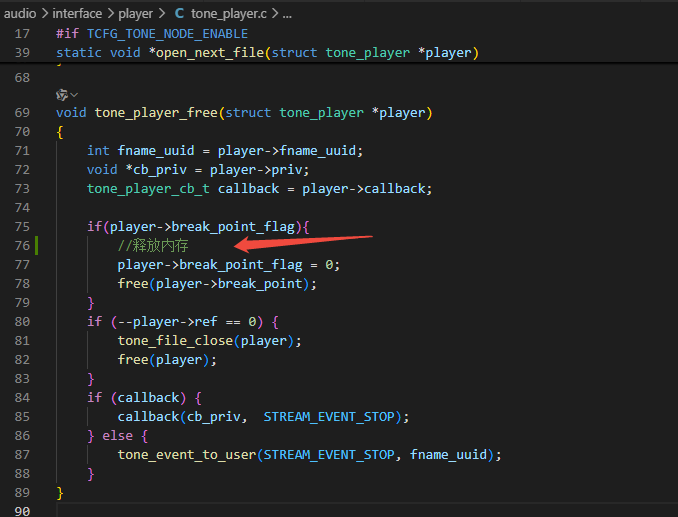The height and width of the screenshot is (517, 678).
Task: Click line number 76 in the gutter
Action: point(22,246)
